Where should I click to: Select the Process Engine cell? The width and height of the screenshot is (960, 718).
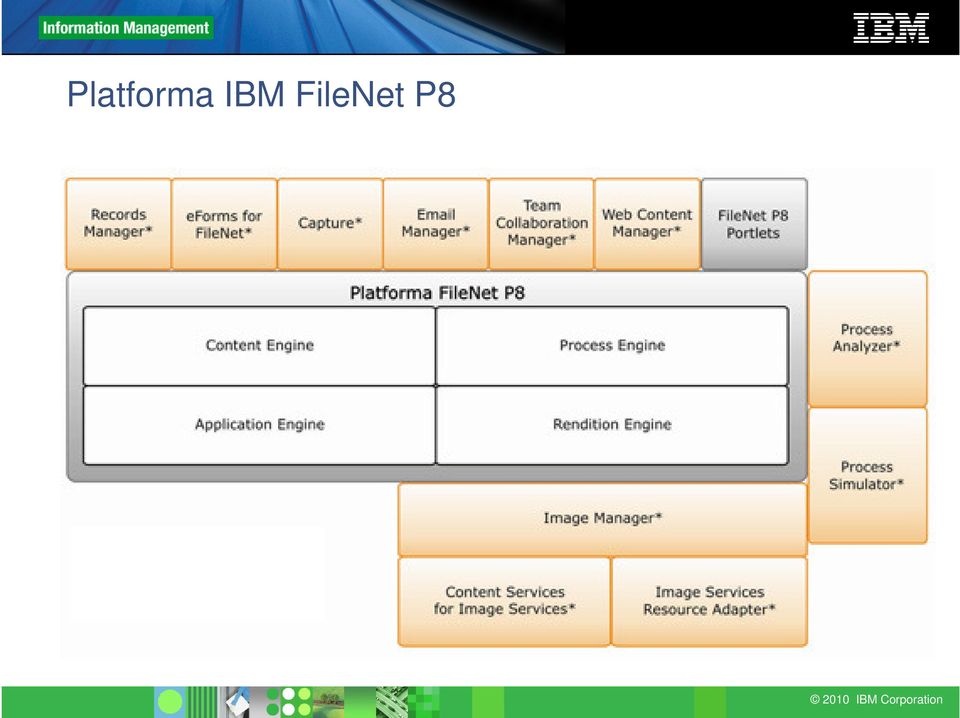612,346
